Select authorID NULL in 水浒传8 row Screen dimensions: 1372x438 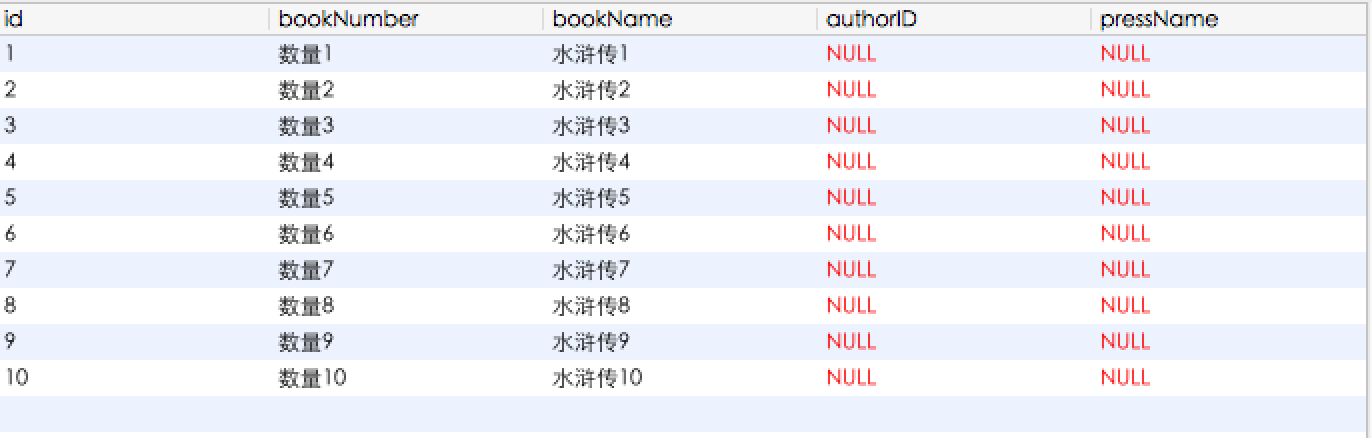click(955, 306)
